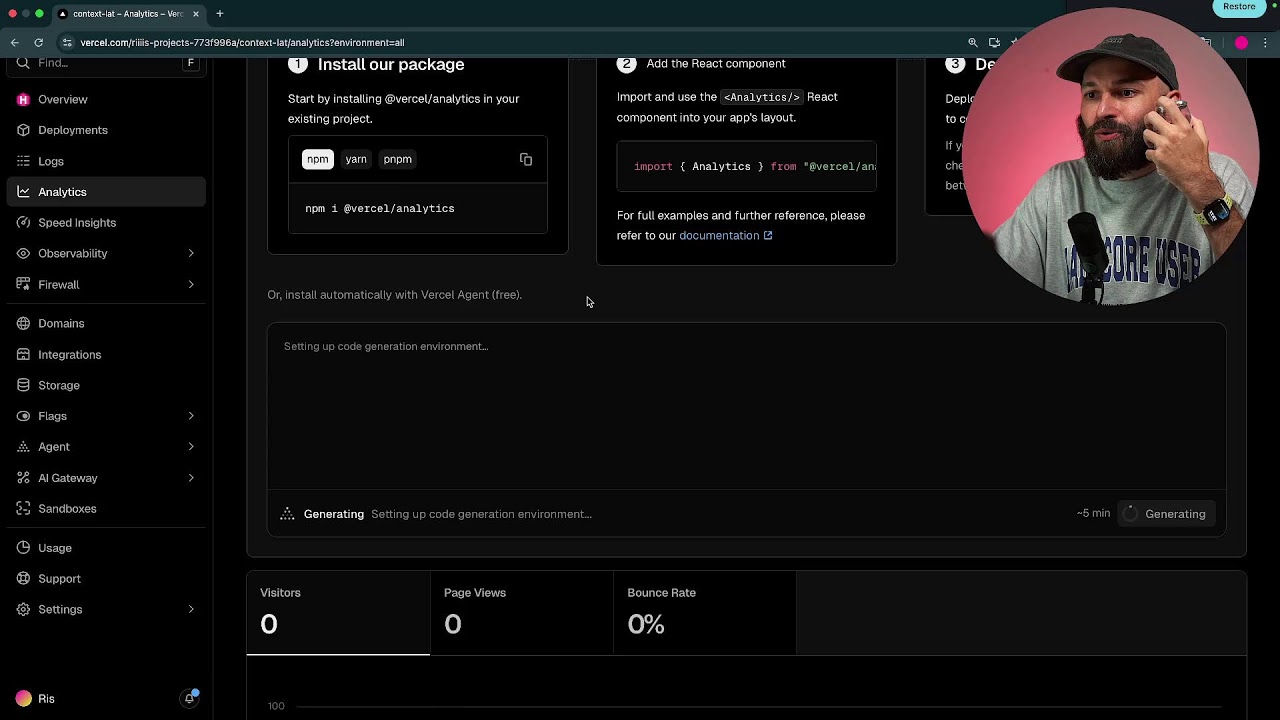Select the Analytics chart icon
Image resolution: width=1280 pixels, height=720 pixels.
[x=23, y=192]
